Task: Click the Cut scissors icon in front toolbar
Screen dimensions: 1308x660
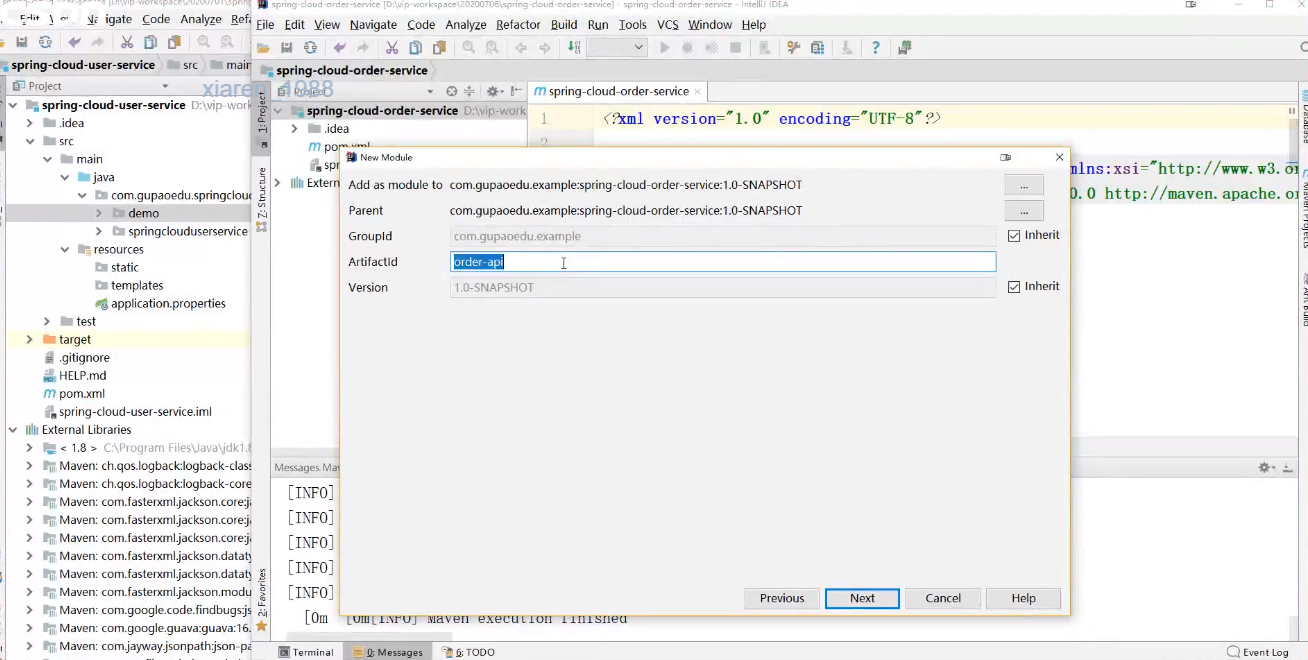Action: 391,48
